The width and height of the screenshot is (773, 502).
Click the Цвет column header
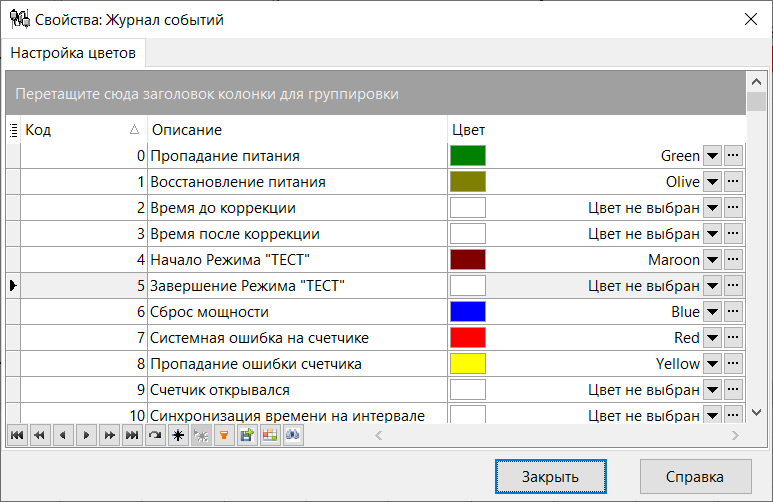(x=597, y=130)
